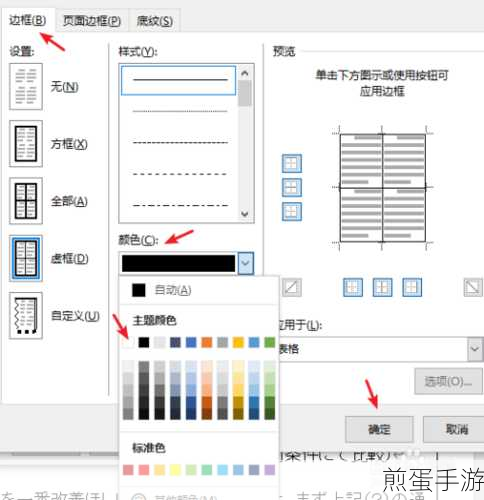Screen dimensions: 484x500
Task: Pick the white theme color swatch
Action: [128, 342]
